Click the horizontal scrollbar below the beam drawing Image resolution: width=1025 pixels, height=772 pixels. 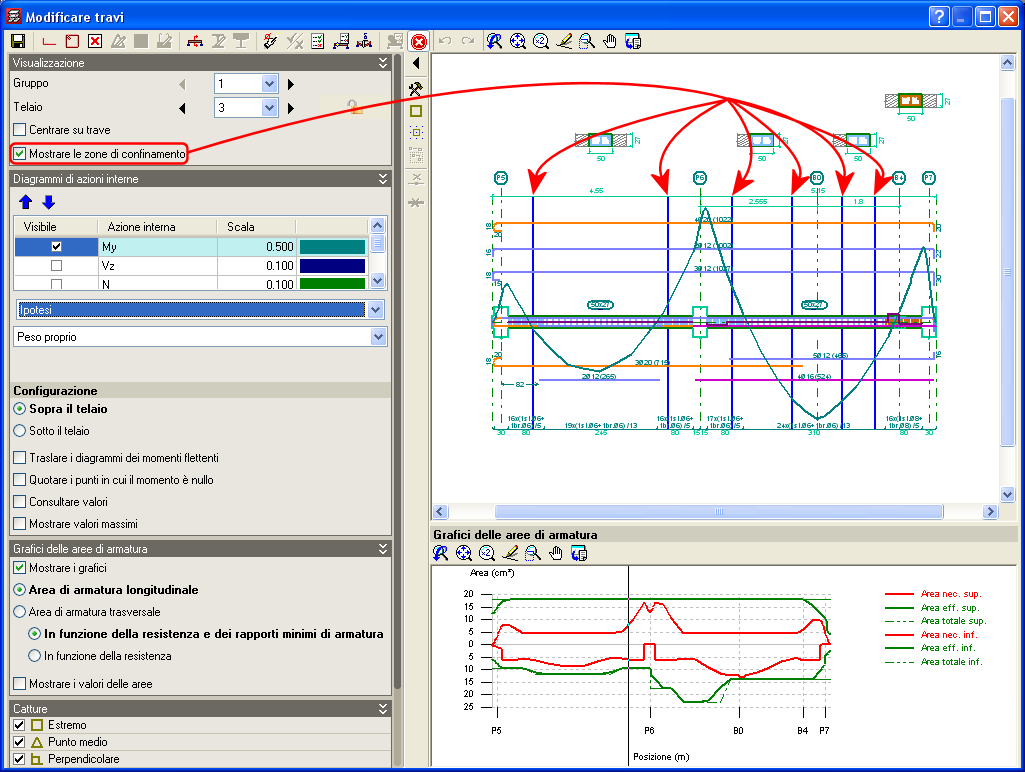click(718, 511)
